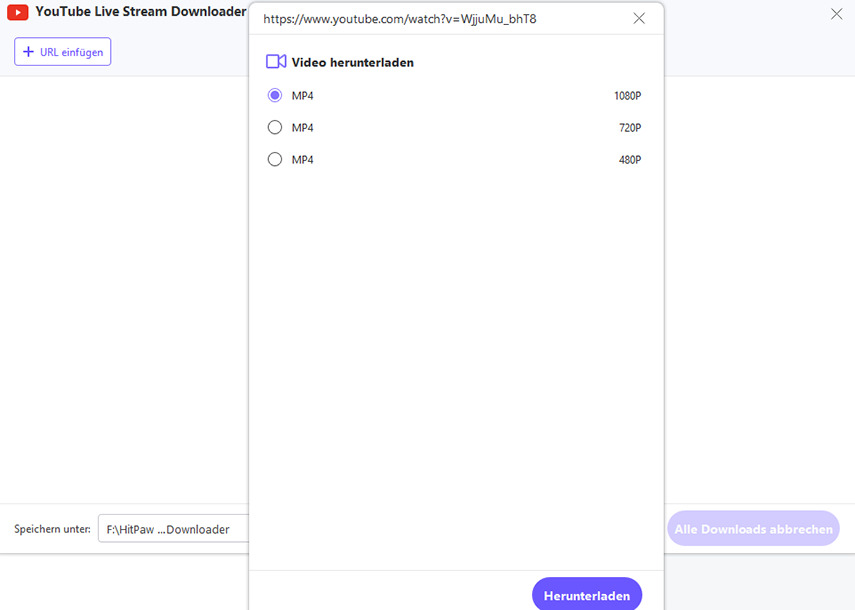Click the camera icon beside Video herunterladen
The height and width of the screenshot is (610, 855).
coord(276,62)
